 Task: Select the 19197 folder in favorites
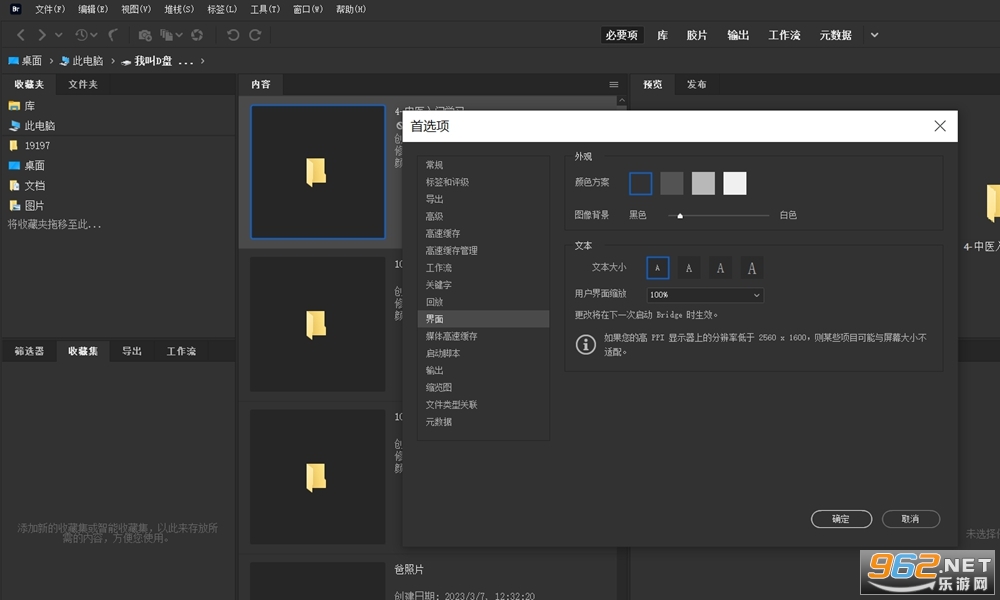tap(29, 145)
